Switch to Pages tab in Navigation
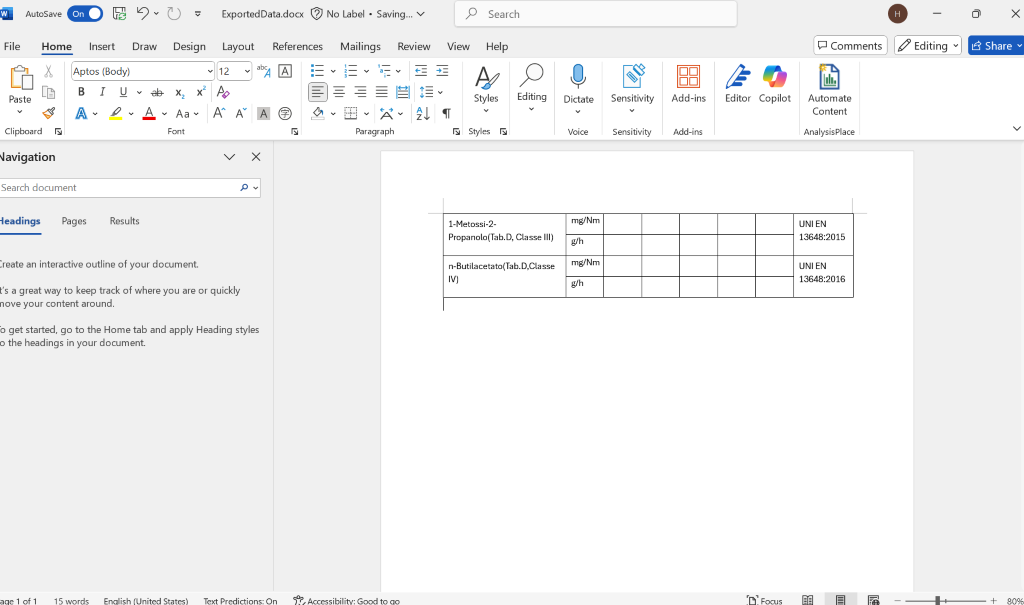 point(74,221)
